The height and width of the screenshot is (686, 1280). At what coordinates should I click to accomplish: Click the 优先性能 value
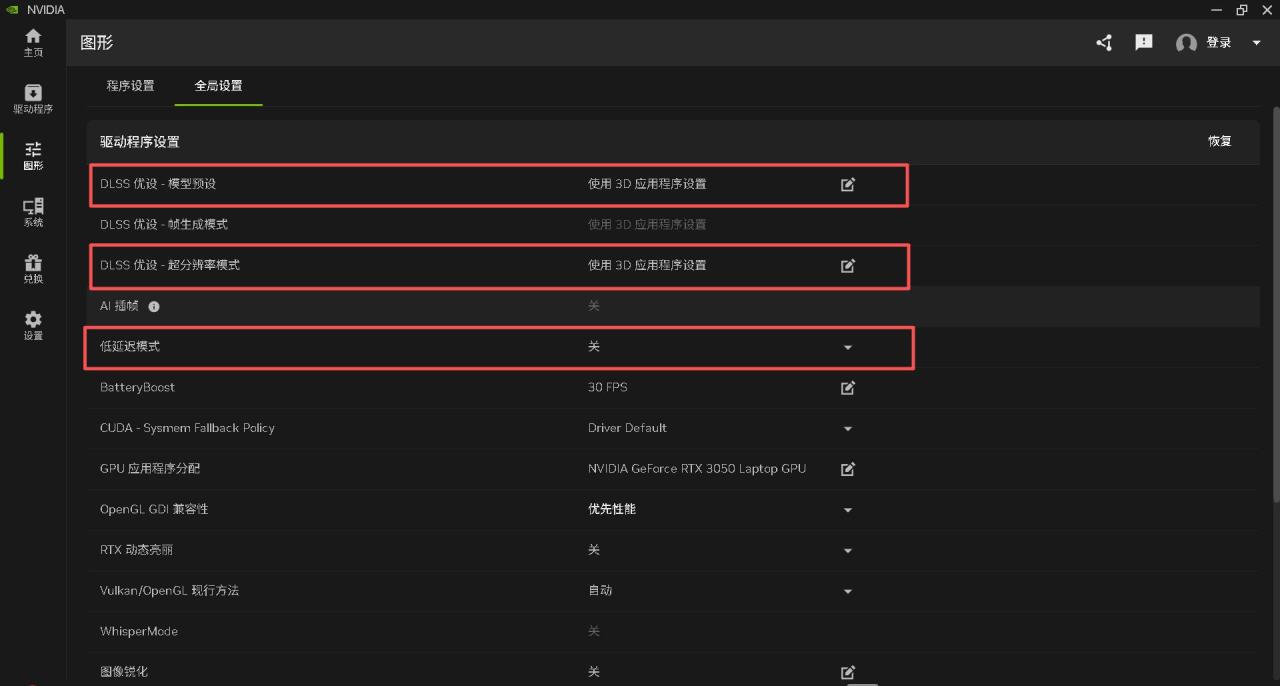tap(612, 509)
